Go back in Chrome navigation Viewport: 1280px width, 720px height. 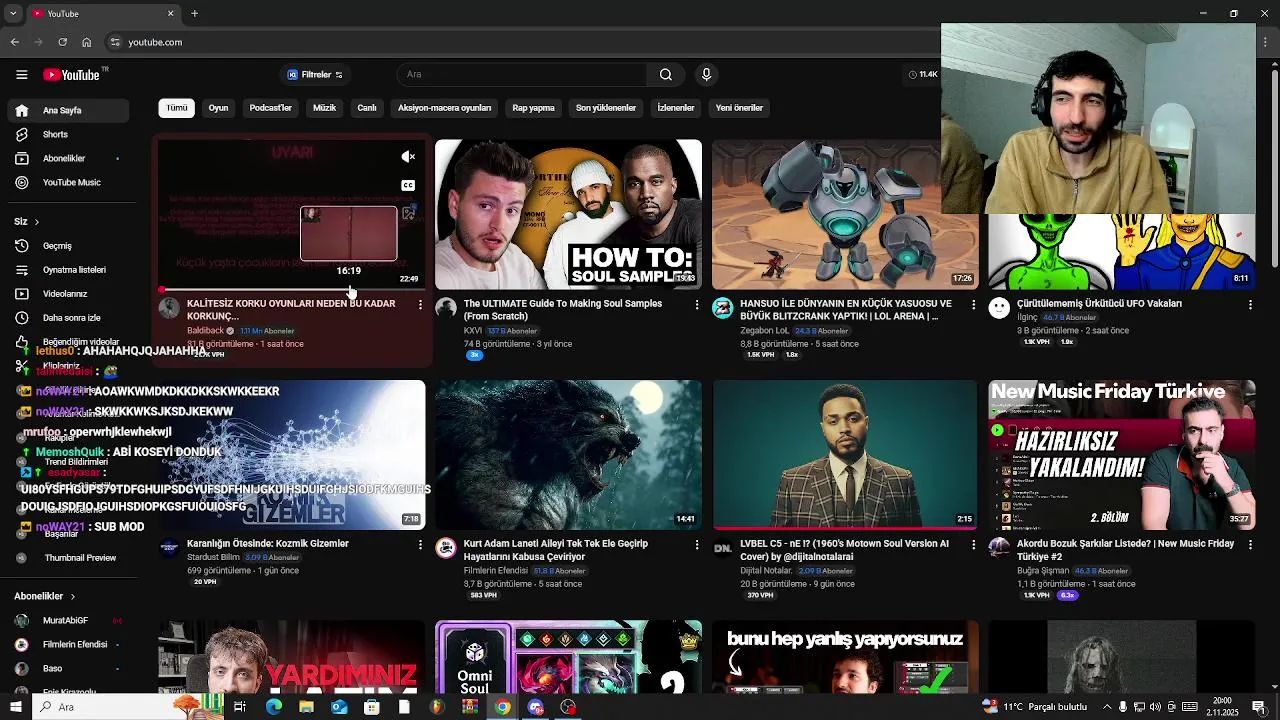14,42
